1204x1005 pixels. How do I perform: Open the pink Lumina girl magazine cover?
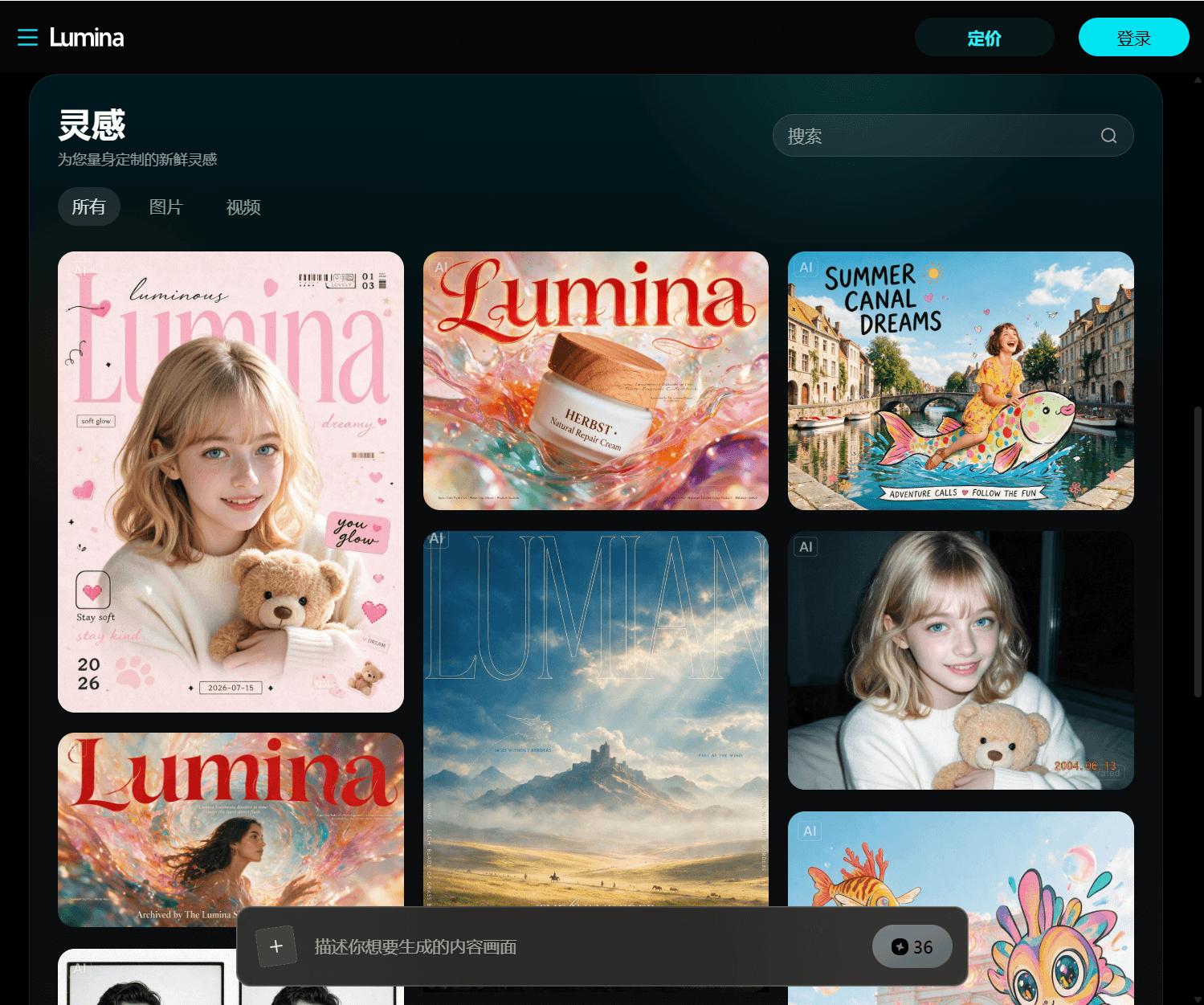tap(231, 482)
